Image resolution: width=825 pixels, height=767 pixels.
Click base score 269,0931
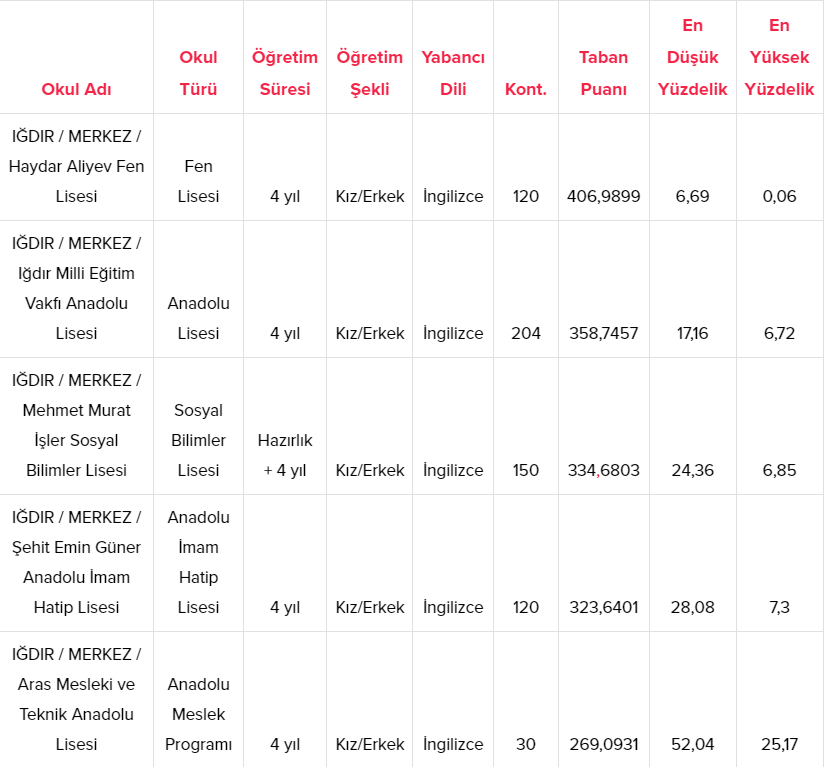click(x=603, y=744)
